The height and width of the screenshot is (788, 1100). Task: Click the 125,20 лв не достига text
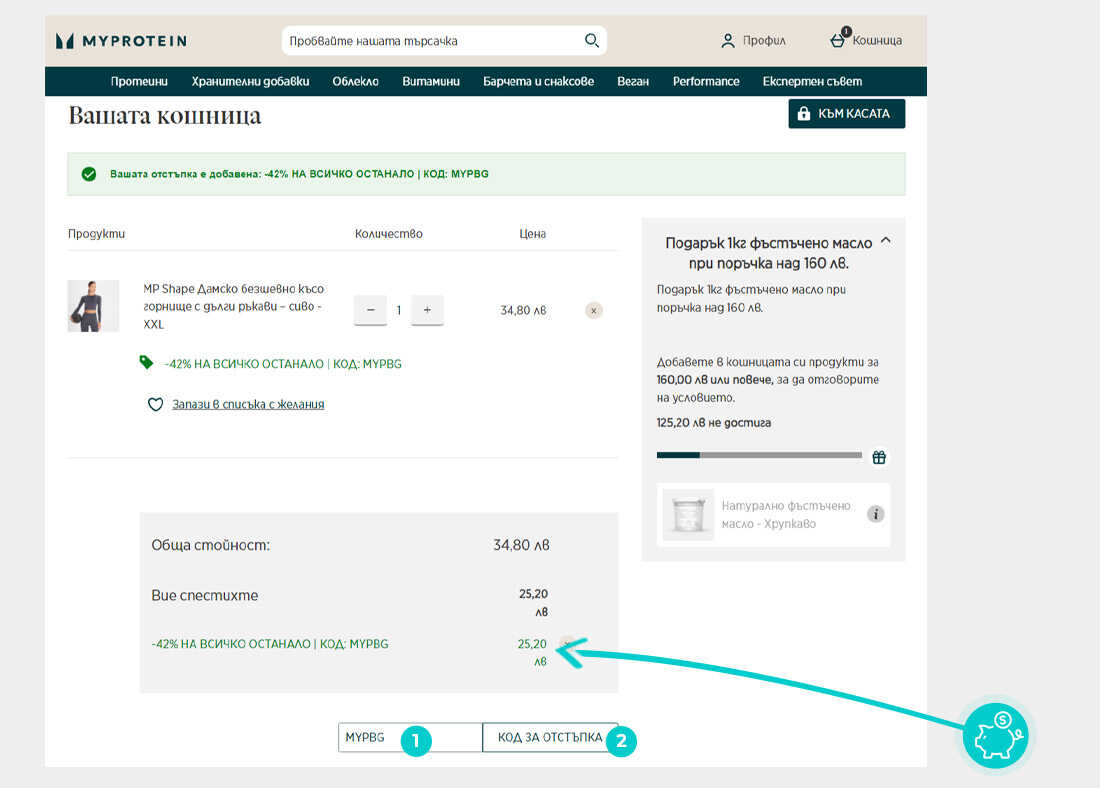[713, 422]
